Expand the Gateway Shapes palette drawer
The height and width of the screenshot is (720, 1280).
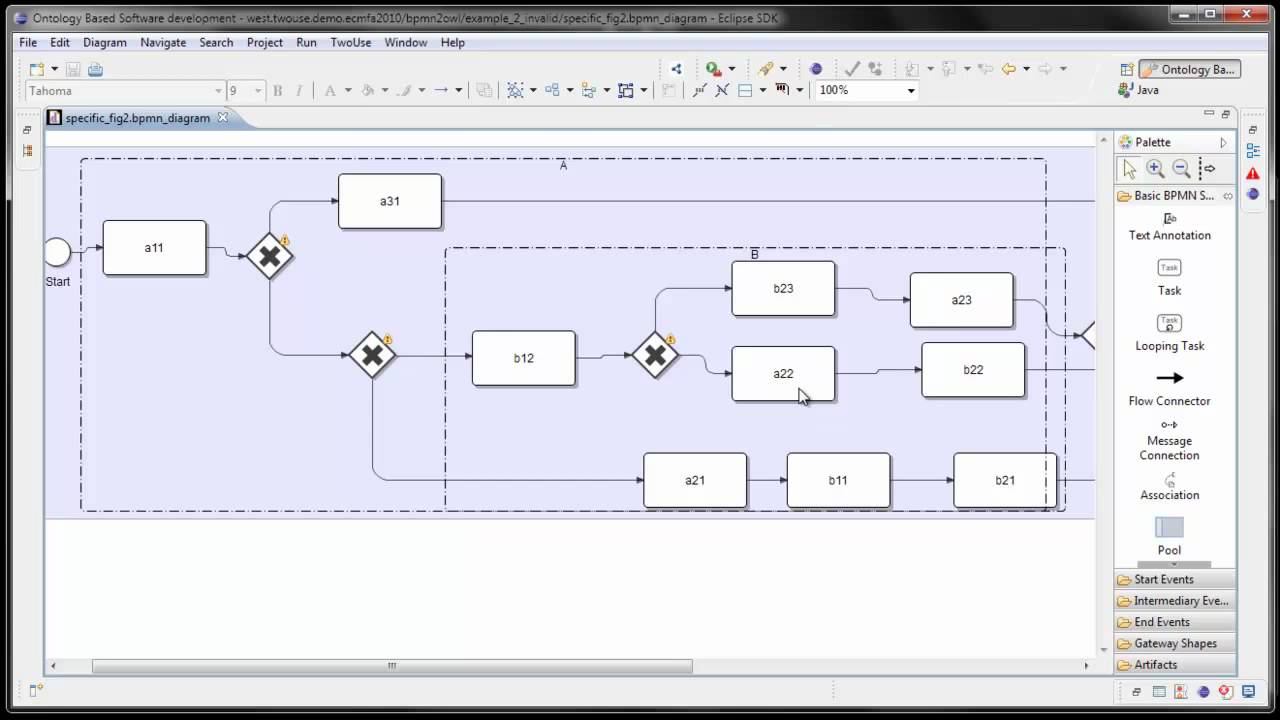coord(1175,643)
